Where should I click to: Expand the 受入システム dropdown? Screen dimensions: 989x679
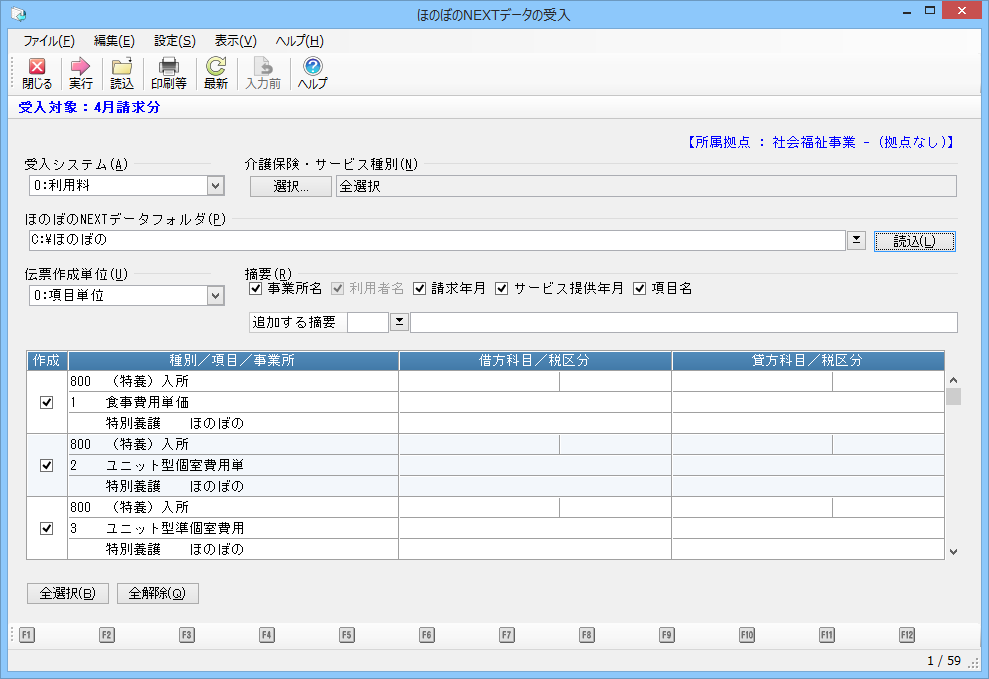[215, 186]
